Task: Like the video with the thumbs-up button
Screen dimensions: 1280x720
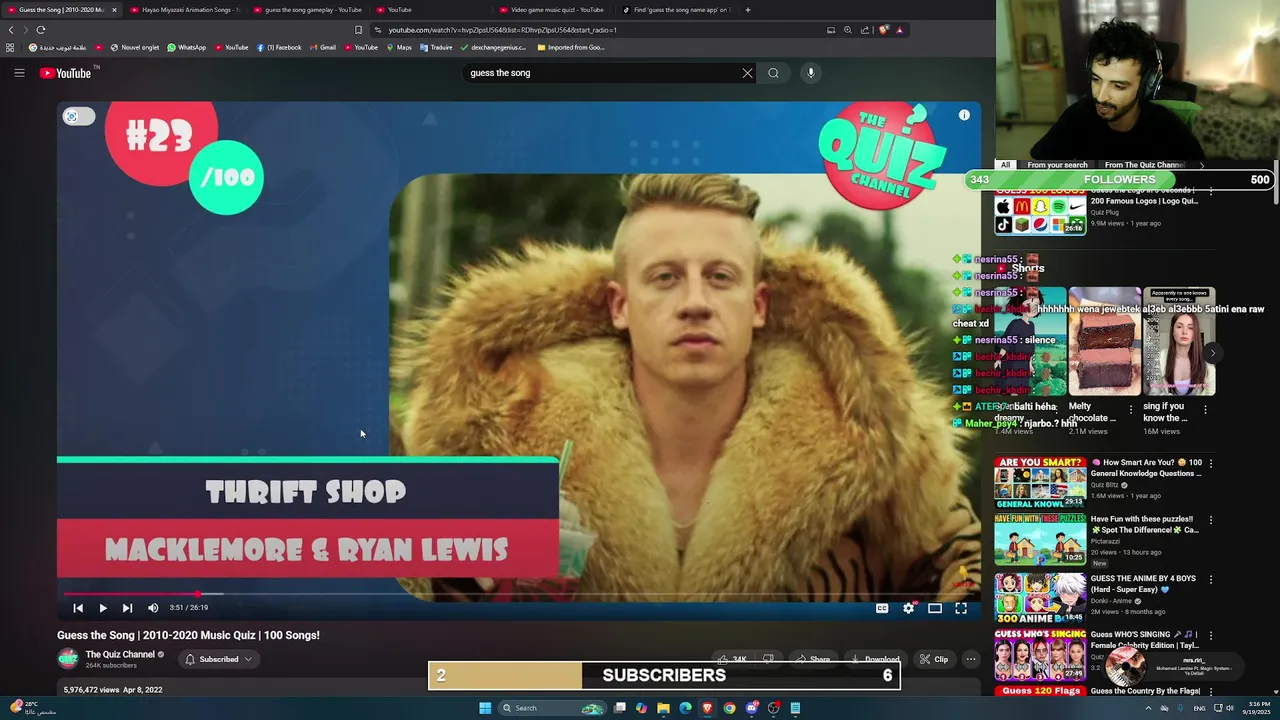Action: coord(731,660)
